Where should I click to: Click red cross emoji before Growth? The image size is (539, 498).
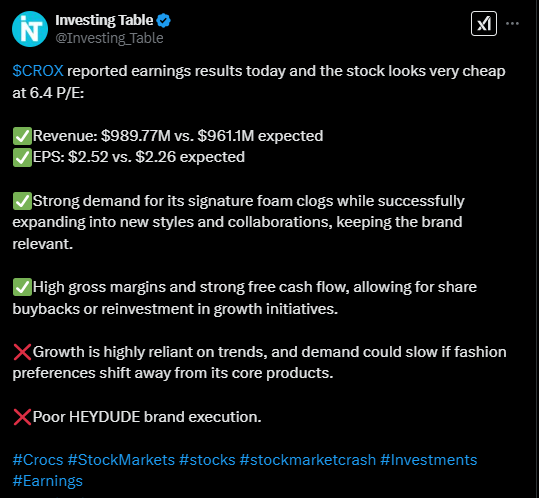coord(22,352)
